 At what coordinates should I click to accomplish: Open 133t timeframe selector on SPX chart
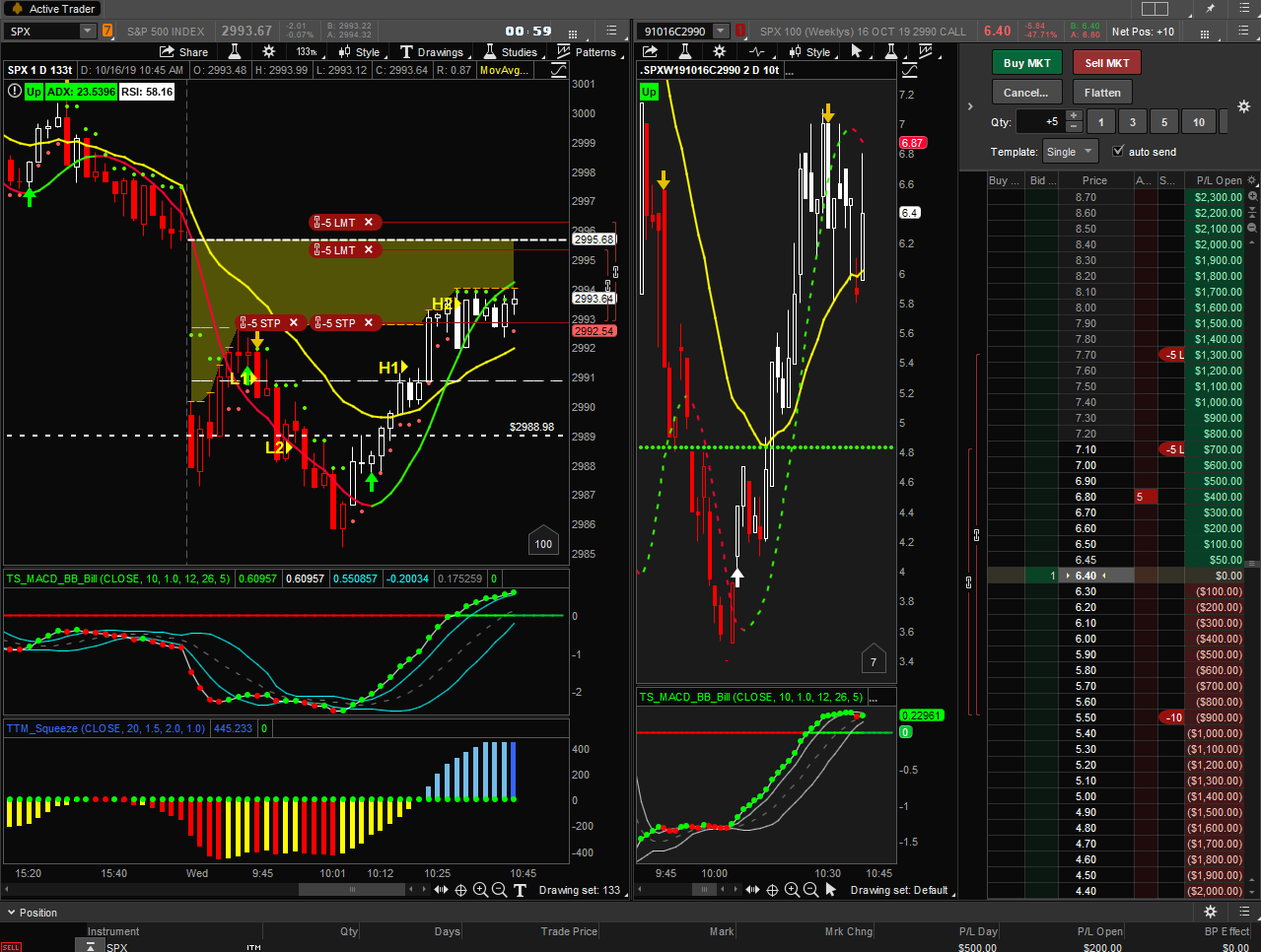[307, 52]
